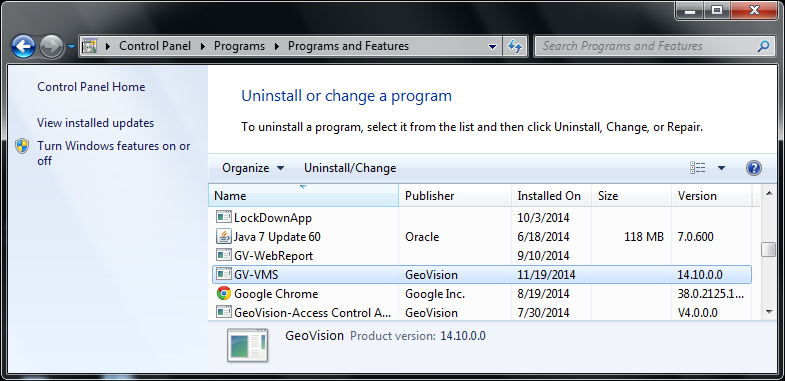Click the search magnifier icon
785x381 pixels.
coord(763,47)
